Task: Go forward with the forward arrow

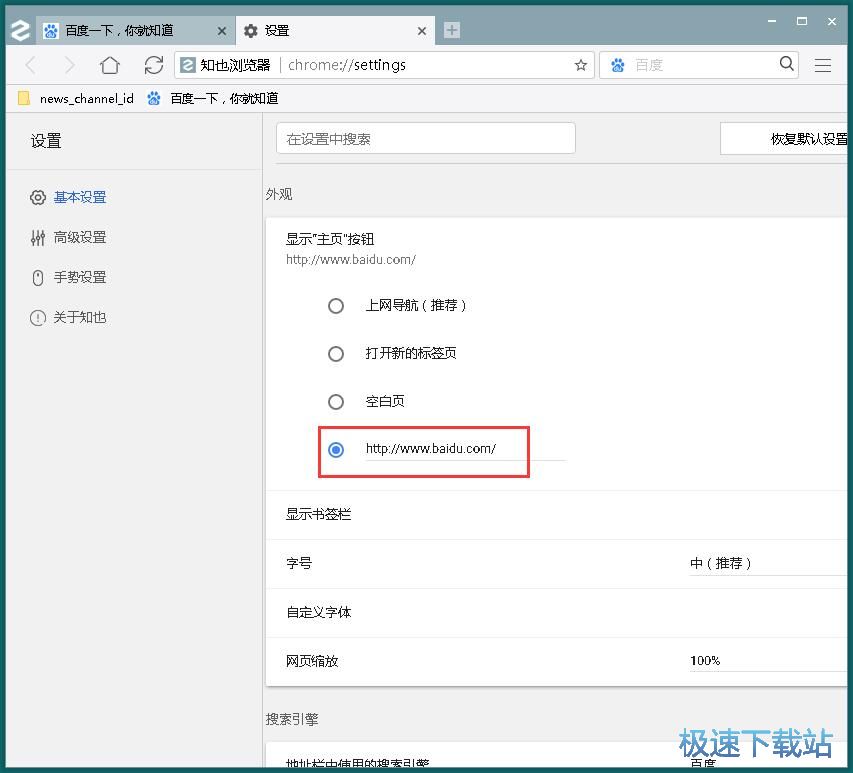Action: point(69,65)
